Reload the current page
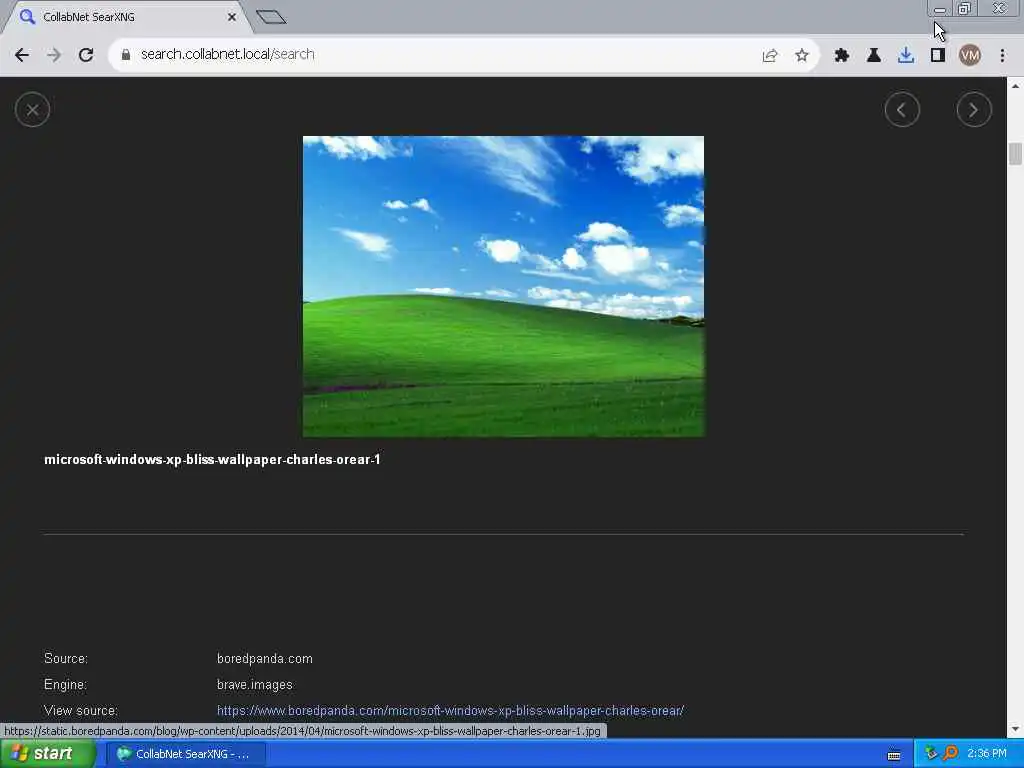 coord(86,55)
